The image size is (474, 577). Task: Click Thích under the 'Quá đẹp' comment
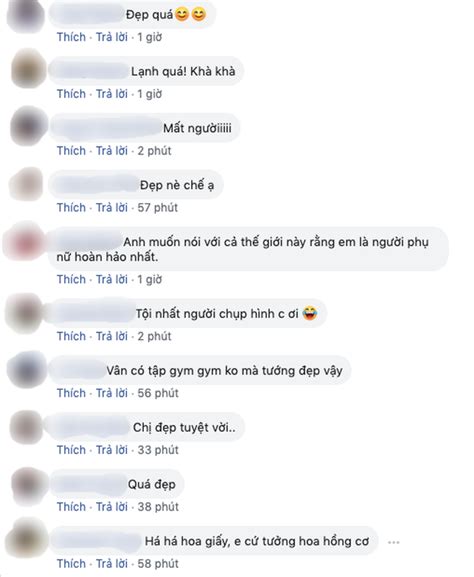(x=71, y=507)
